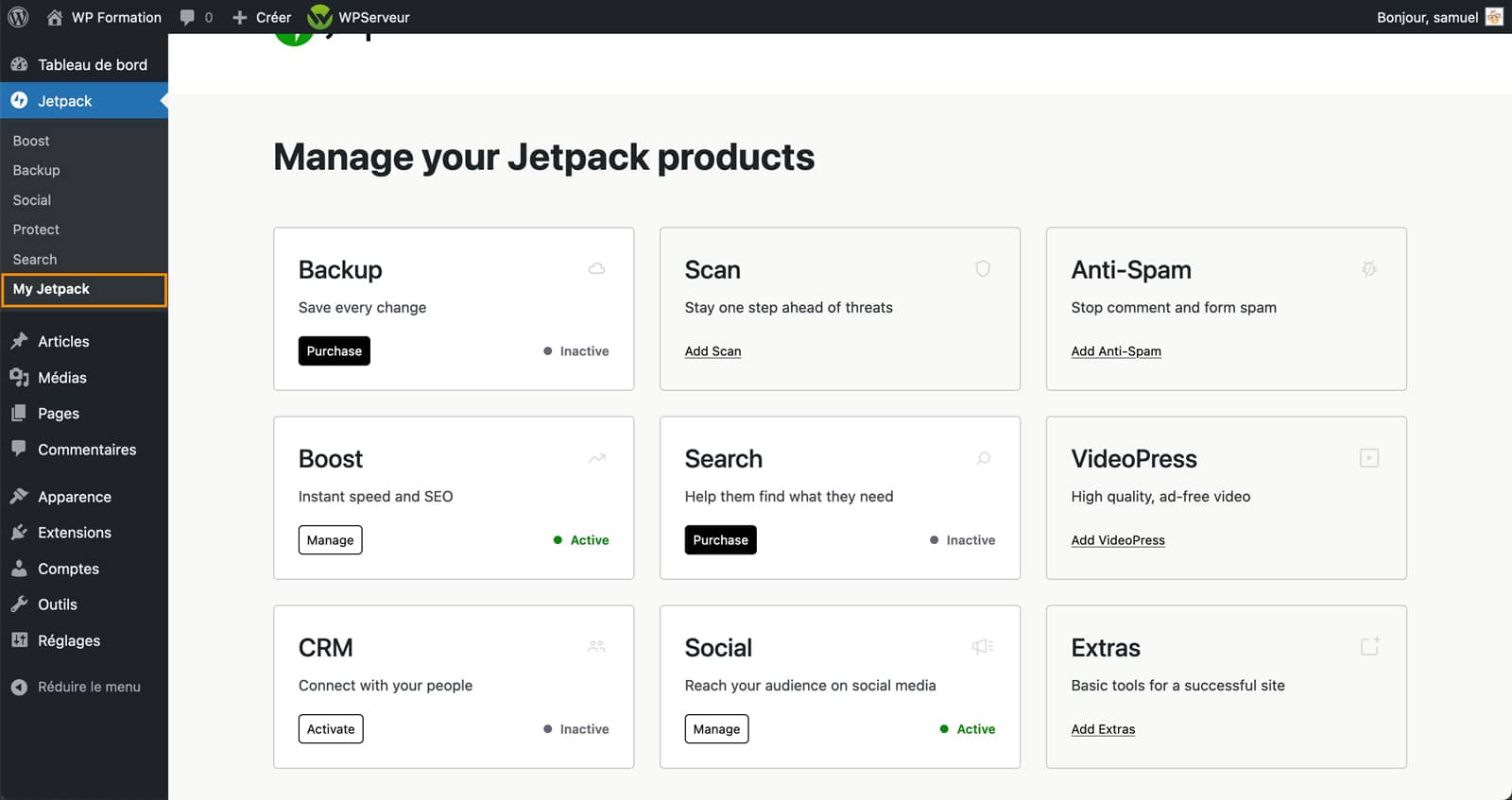Click the Active status on Social card
The image size is (1512, 800).
click(x=968, y=729)
